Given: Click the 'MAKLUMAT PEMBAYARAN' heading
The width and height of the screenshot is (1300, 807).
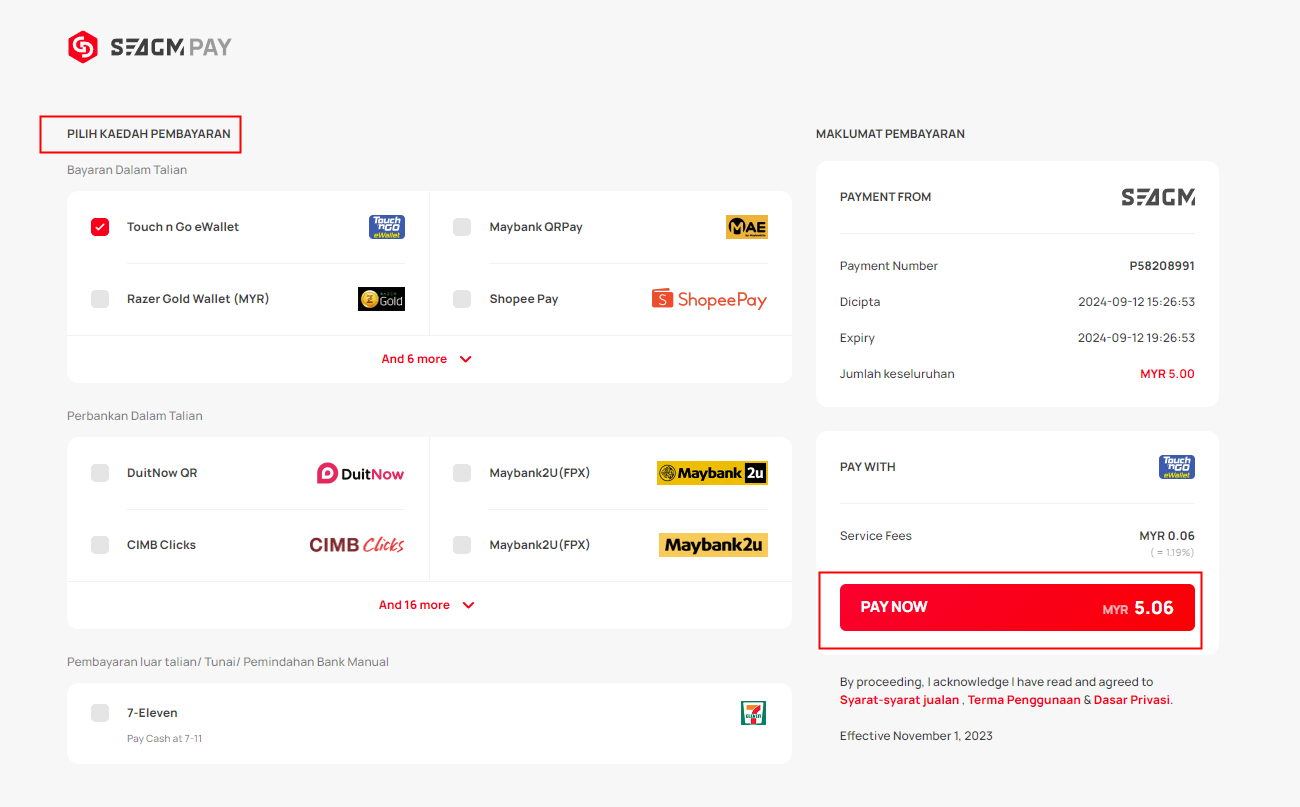Looking at the screenshot, I should click(x=890, y=134).
